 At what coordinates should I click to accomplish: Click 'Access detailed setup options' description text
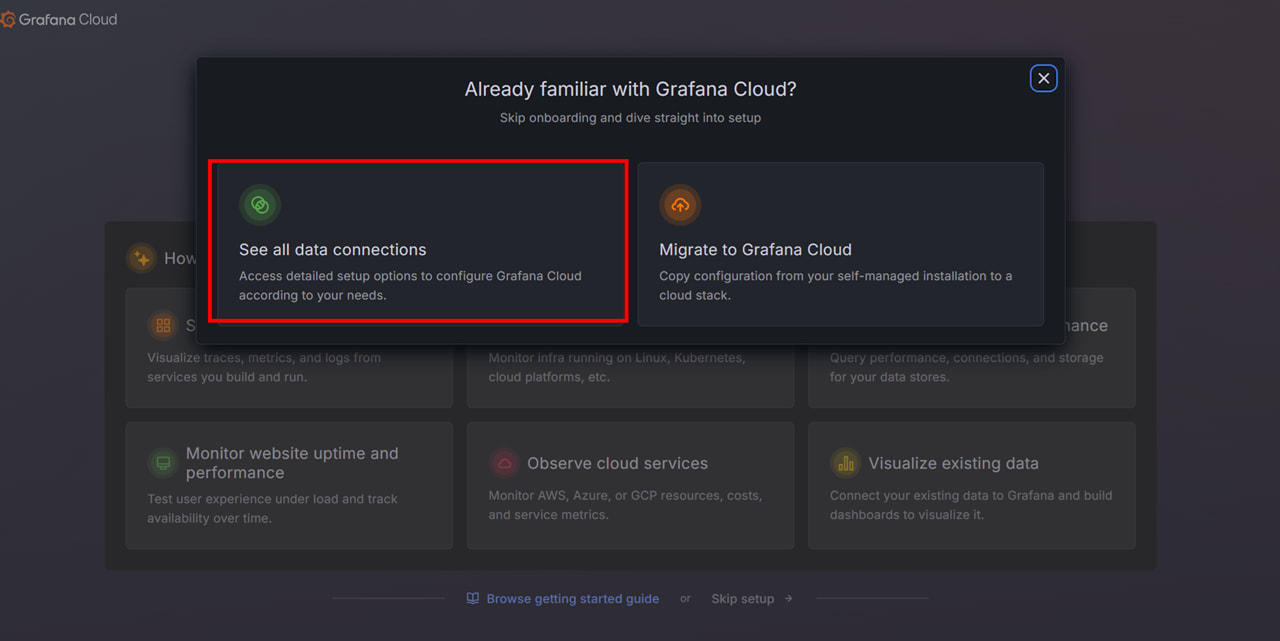coord(410,286)
